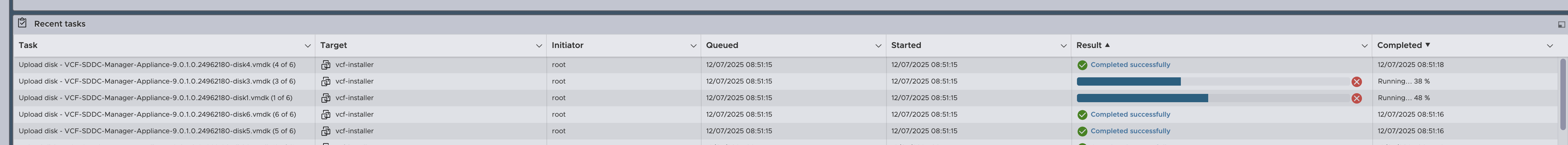Open 'Completed successfully' link for disk4
This screenshot has height=145, width=1568.
(1130, 65)
